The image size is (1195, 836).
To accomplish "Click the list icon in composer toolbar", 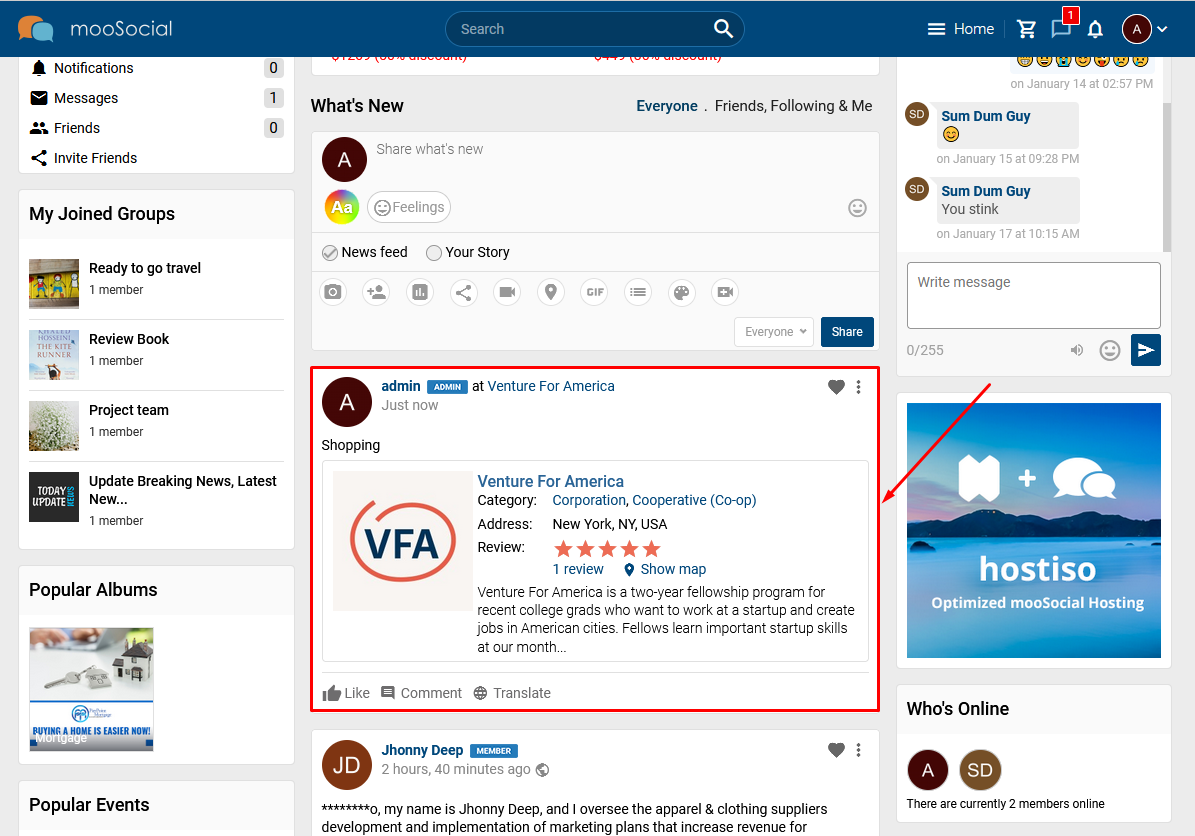I will [638, 292].
